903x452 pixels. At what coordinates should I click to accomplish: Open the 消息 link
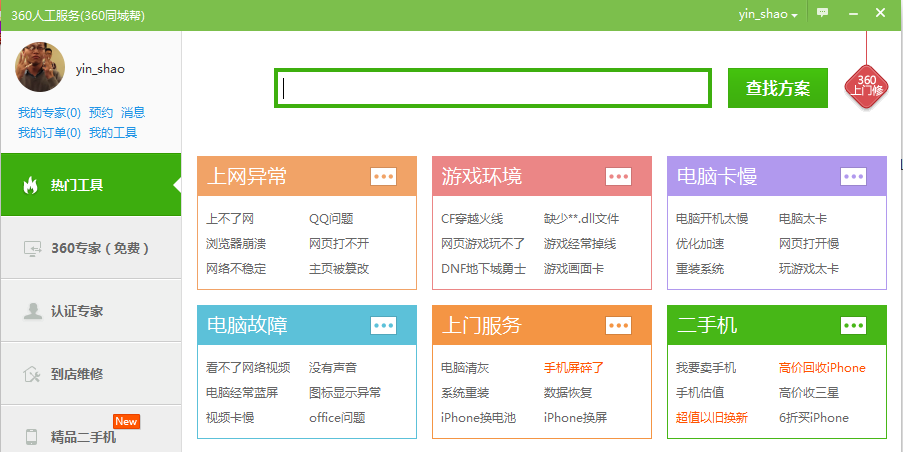pyautogui.click(x=133, y=112)
